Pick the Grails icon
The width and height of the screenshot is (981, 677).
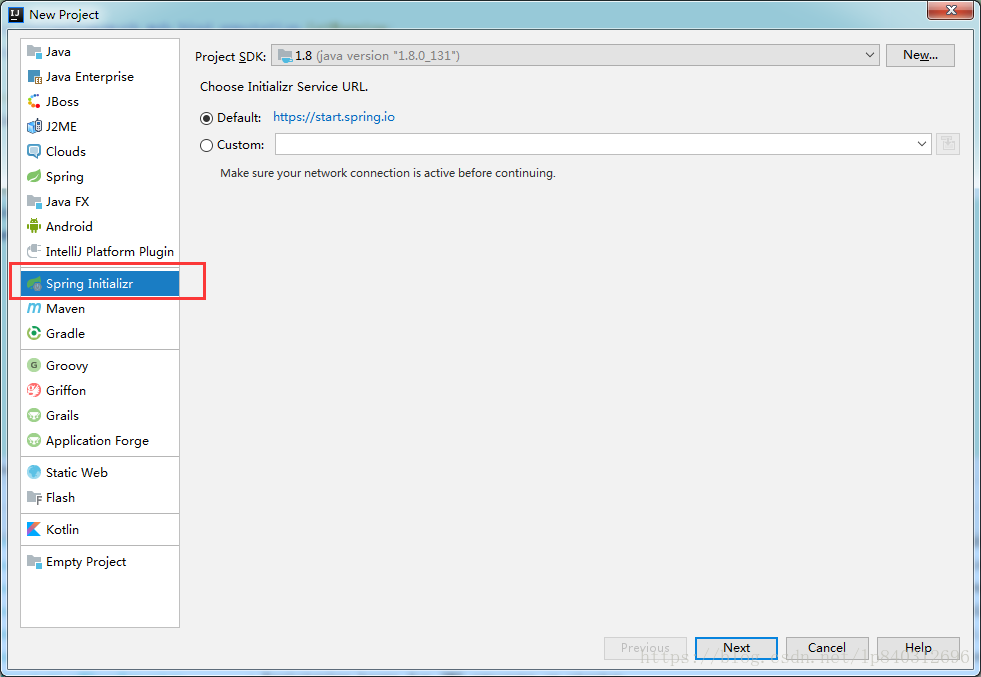coord(34,415)
